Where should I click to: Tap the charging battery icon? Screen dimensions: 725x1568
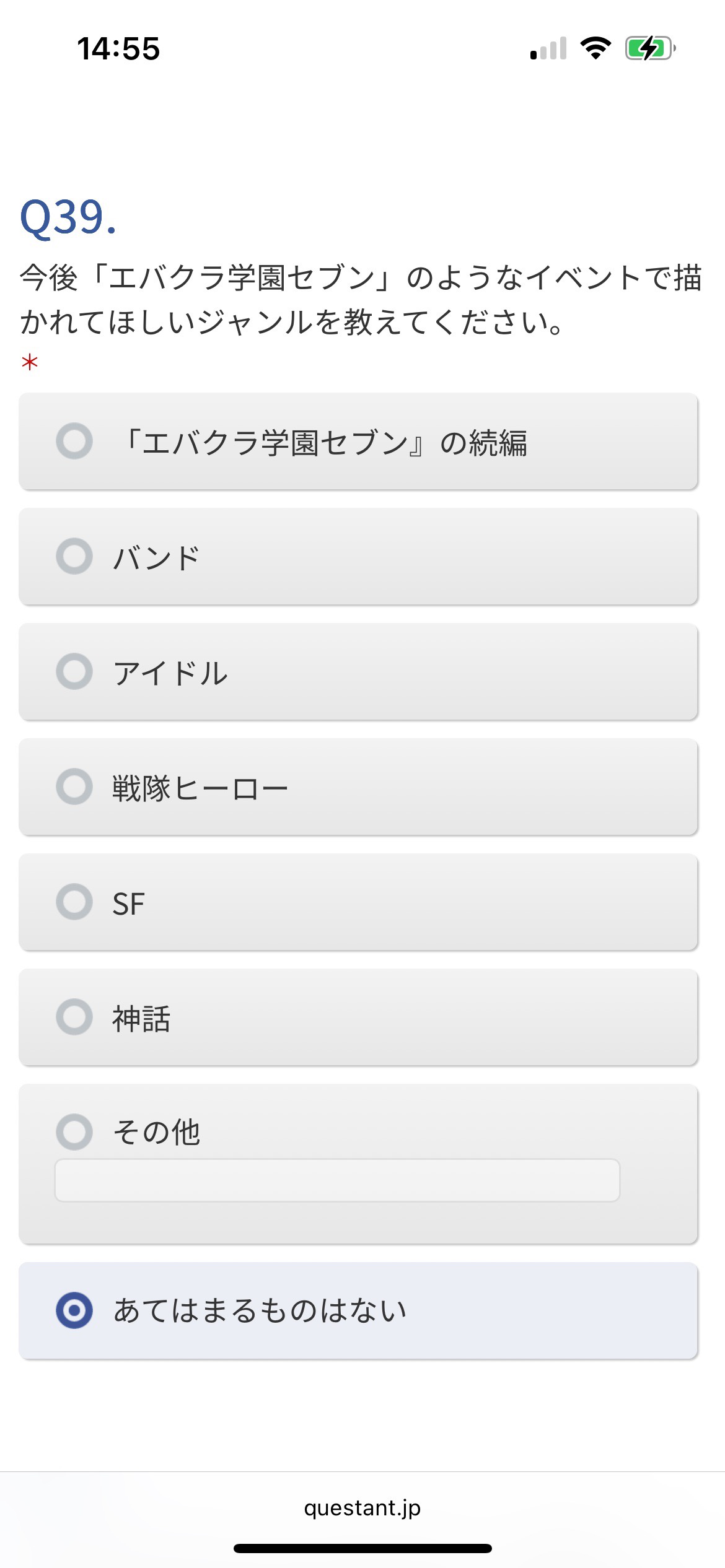649,48
